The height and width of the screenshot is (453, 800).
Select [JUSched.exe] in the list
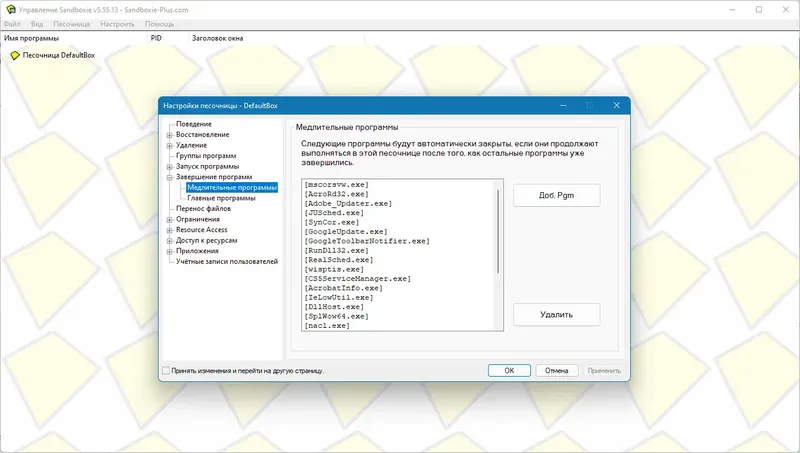pos(334,213)
